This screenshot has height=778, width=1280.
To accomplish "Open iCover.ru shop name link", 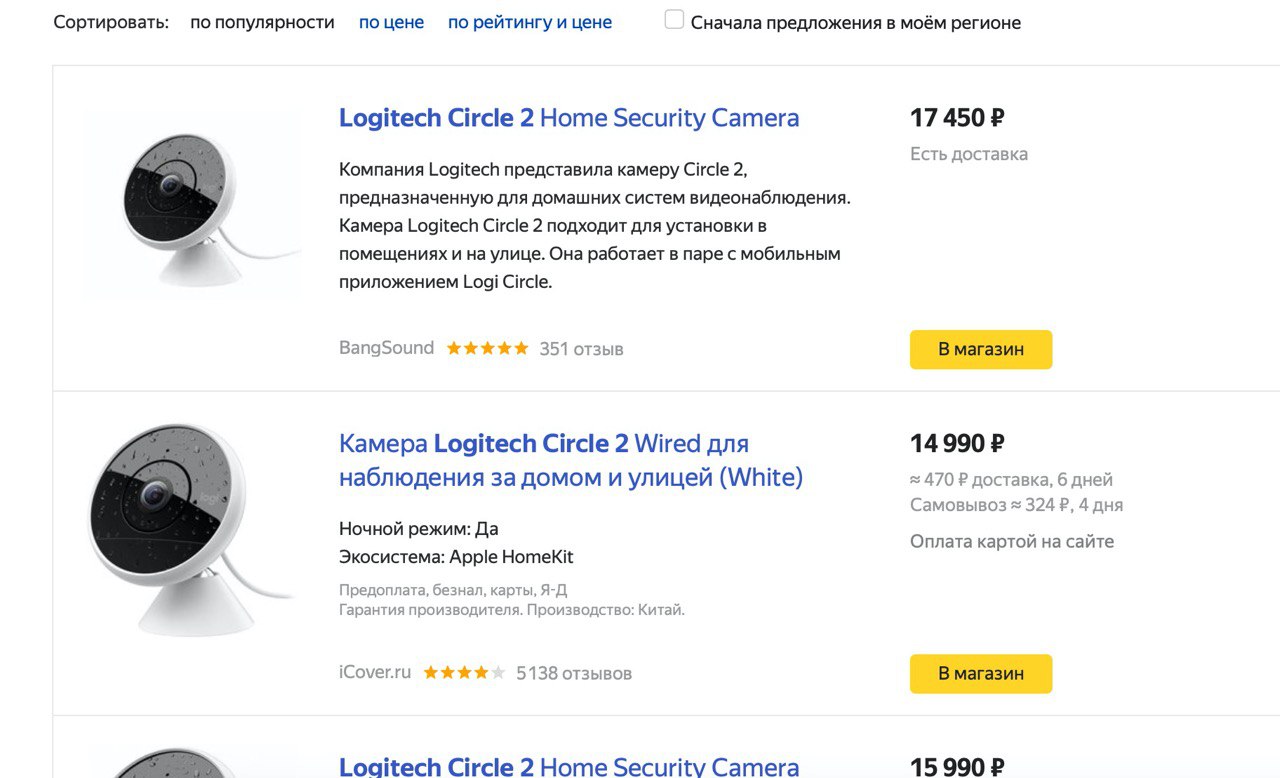I will click(x=375, y=672).
